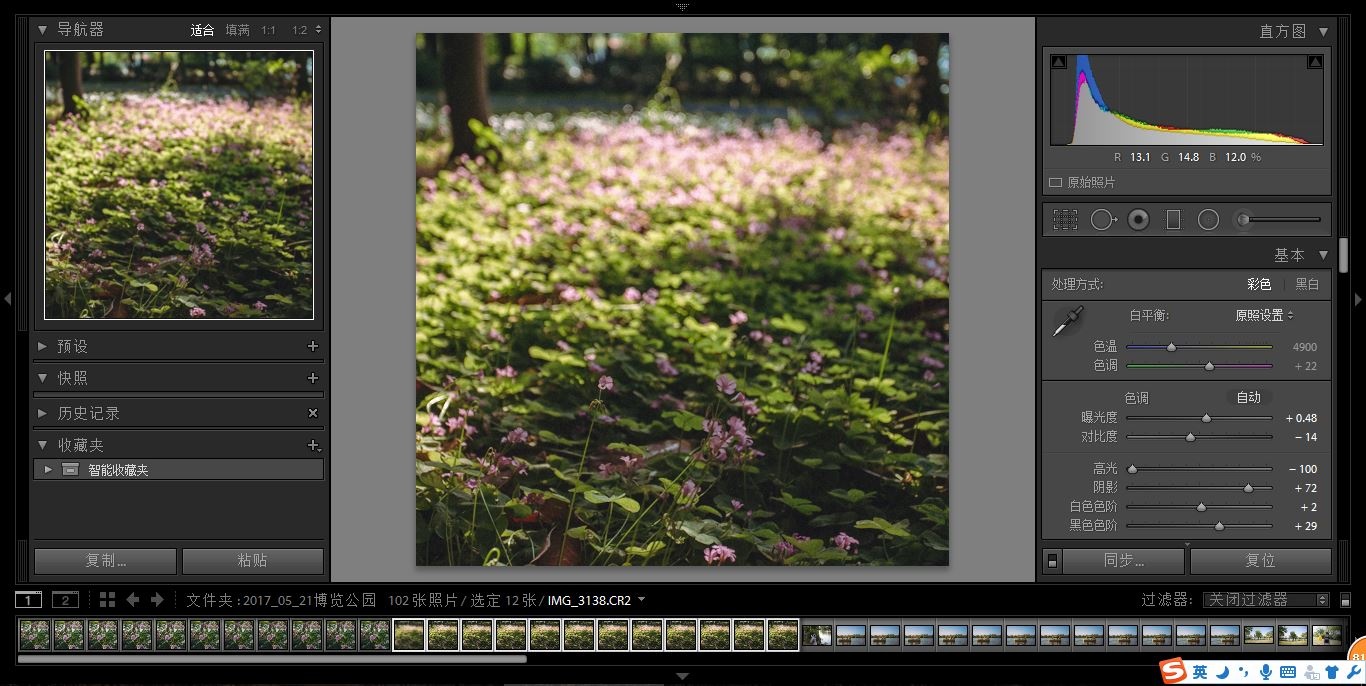Open the 关闭过滤器 filter dropdown
This screenshot has width=1366, height=686.
coord(1265,600)
